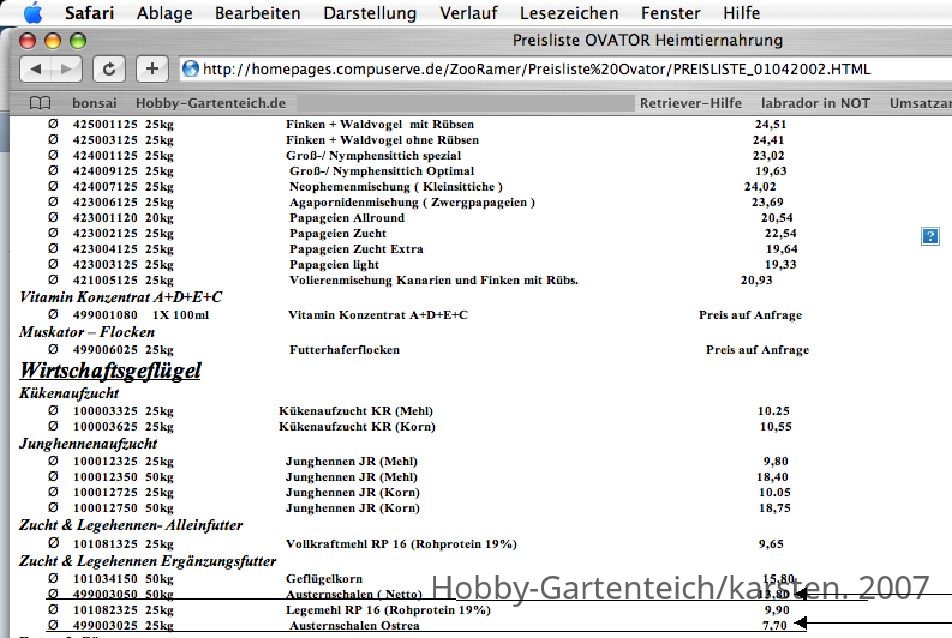Minimize the window with the yellow button
Image resolution: width=952 pixels, height=638 pixels.
click(53, 41)
